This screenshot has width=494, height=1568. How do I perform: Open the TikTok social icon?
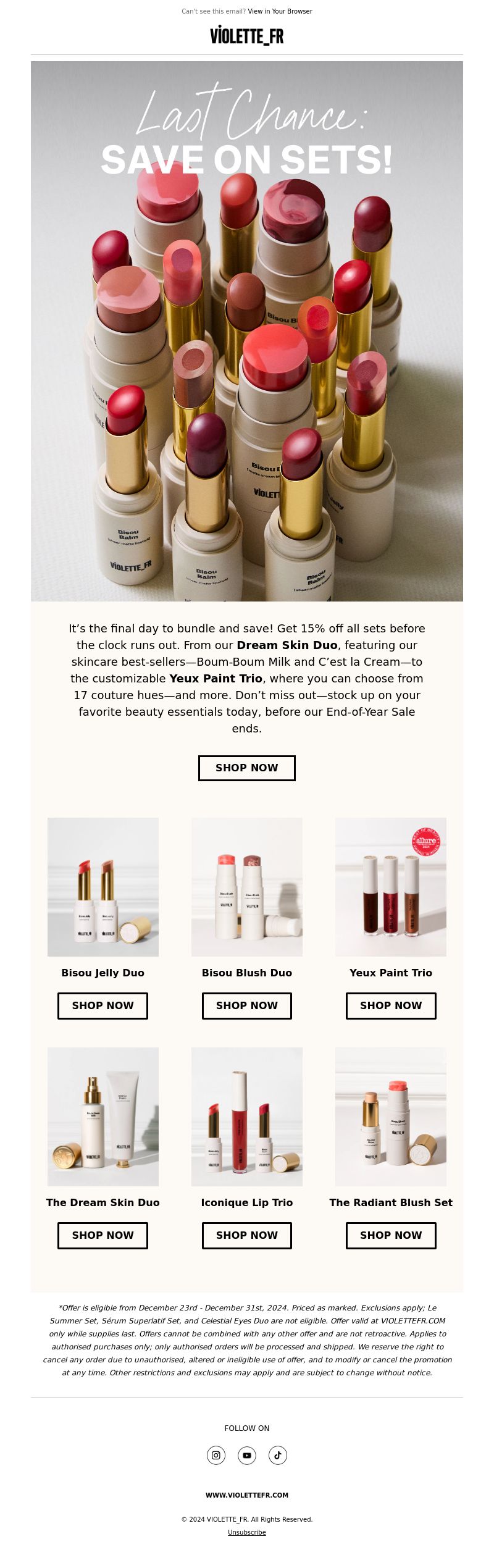(278, 1455)
